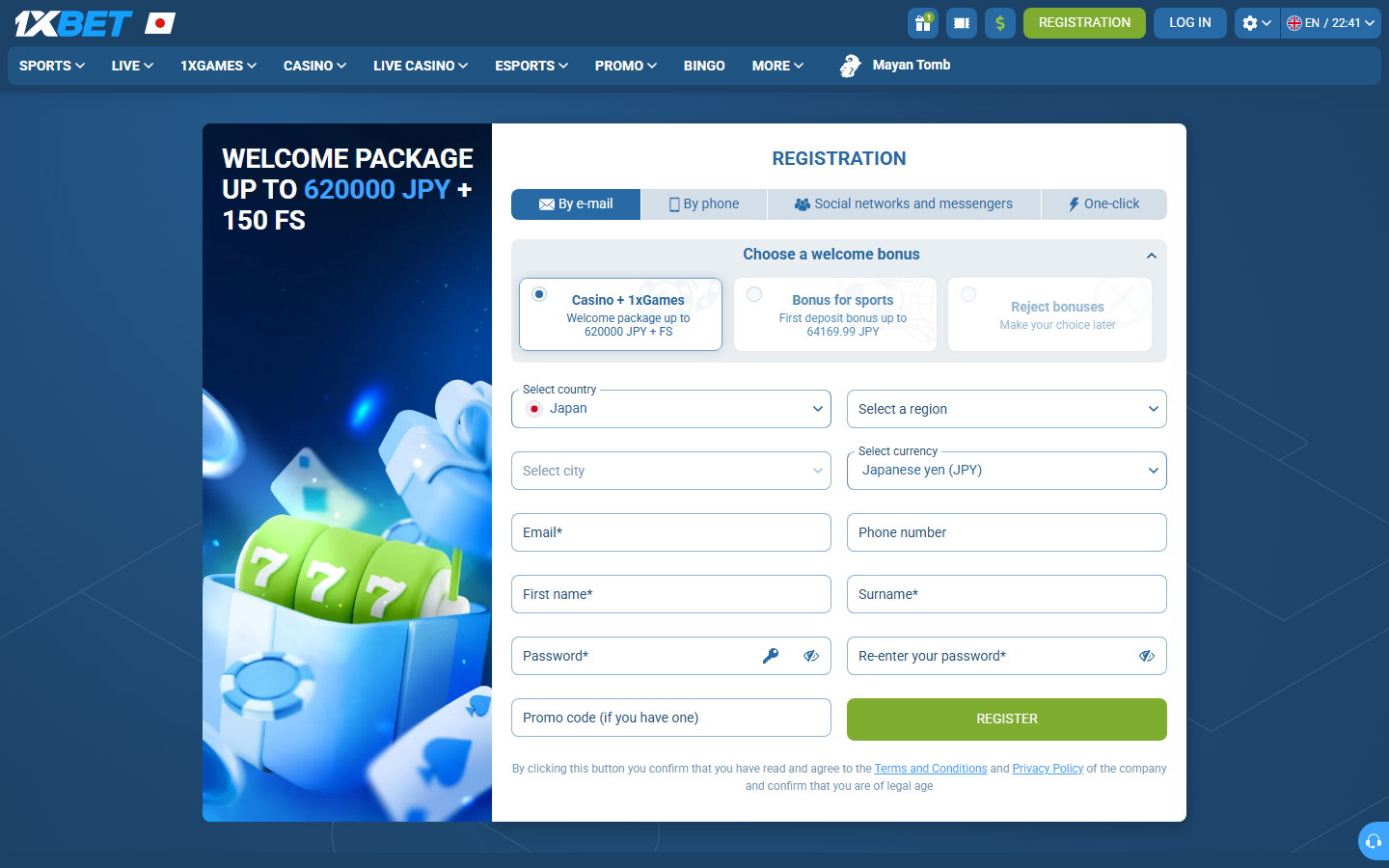This screenshot has height=868, width=1389.
Task: Expand the LIVE menu
Action: point(132,66)
